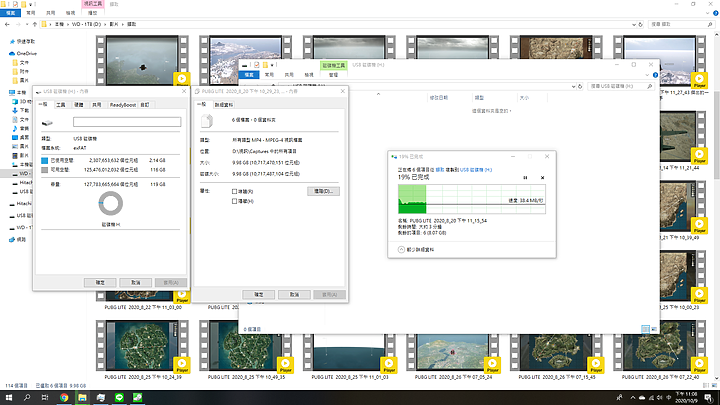Open Music folder icon in sidebar
Screen dimensions: 720x405
pyautogui.click(x=15, y=128)
